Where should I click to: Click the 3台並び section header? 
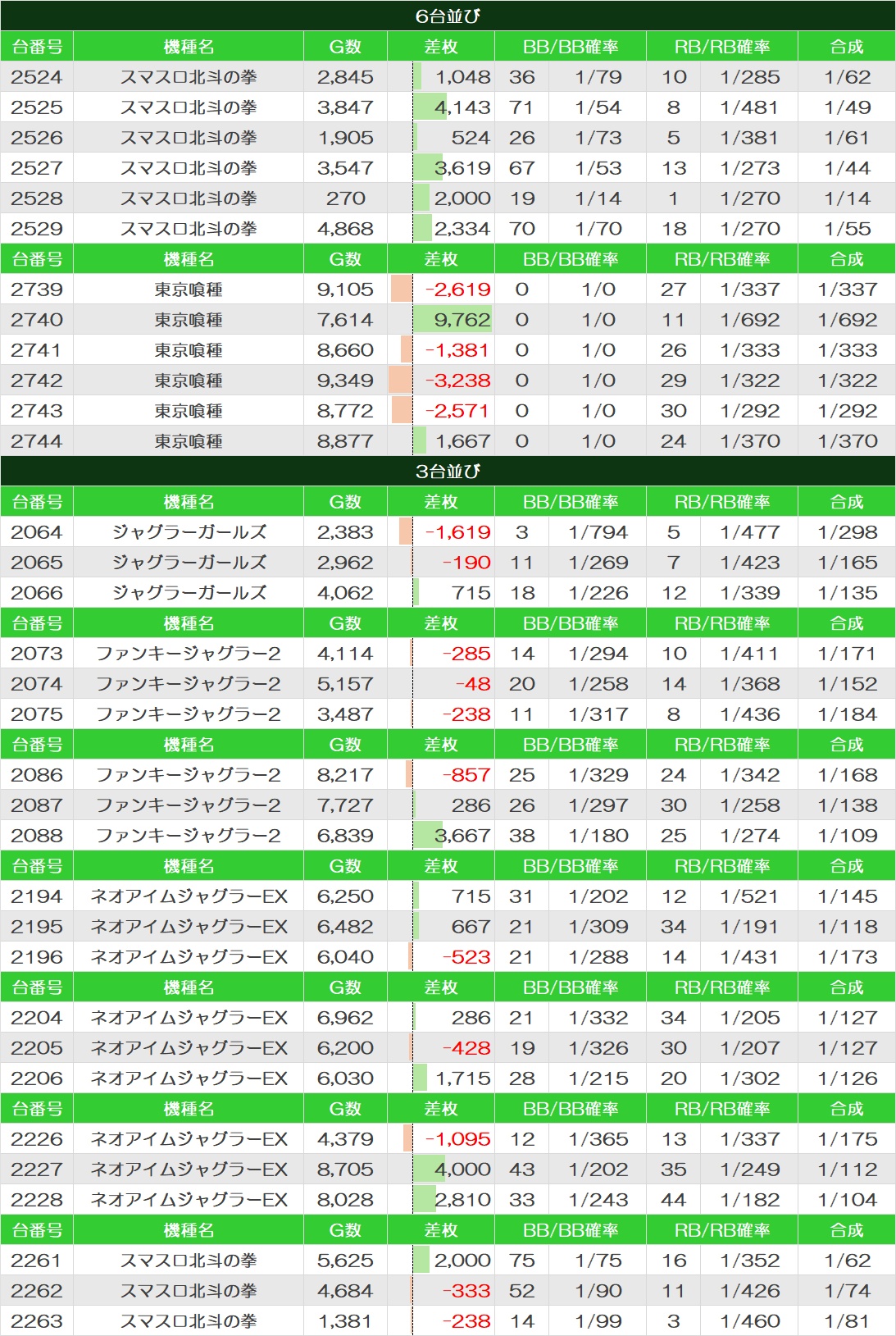[x=448, y=471]
